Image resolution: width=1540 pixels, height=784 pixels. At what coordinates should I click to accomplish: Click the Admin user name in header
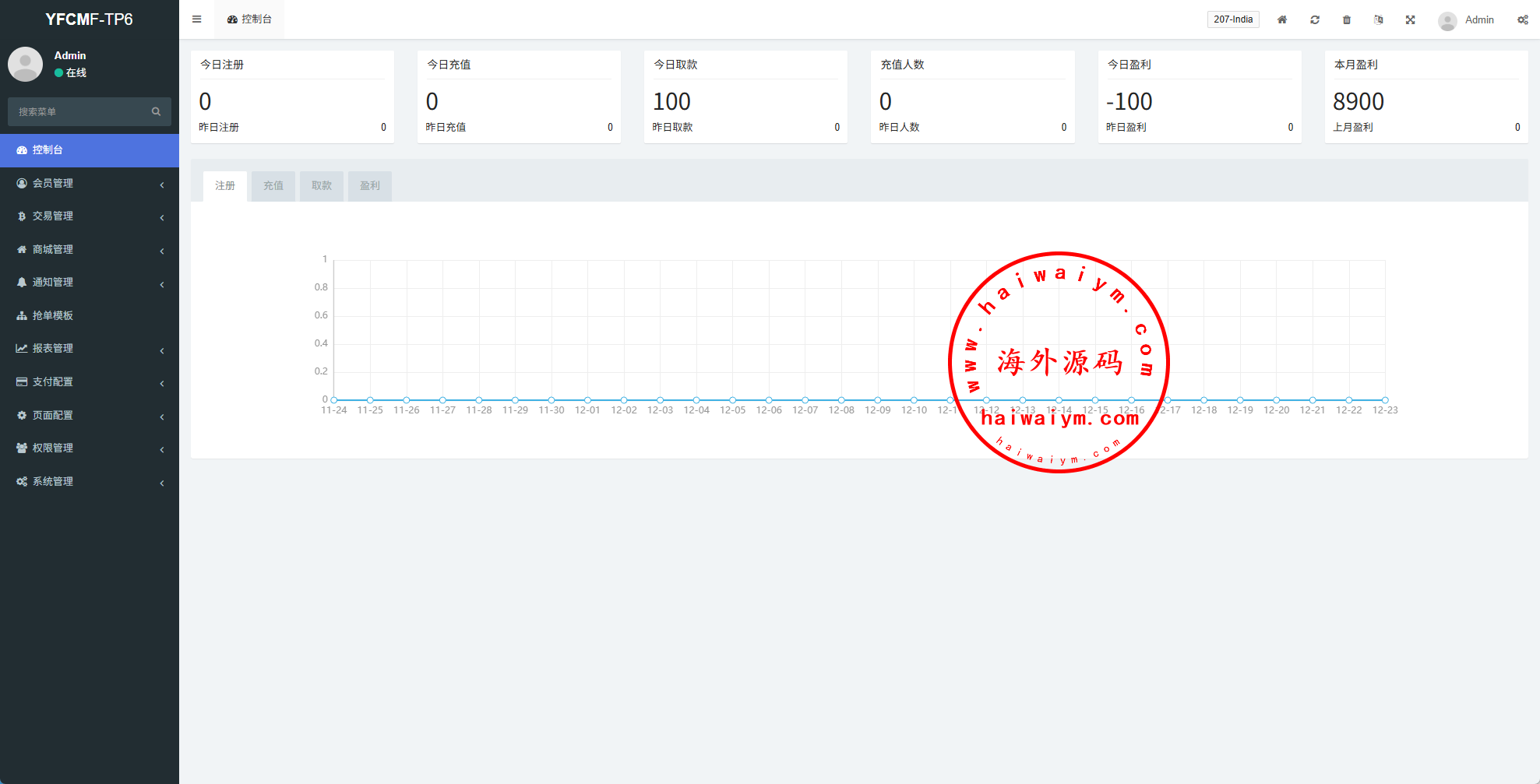tap(1479, 19)
